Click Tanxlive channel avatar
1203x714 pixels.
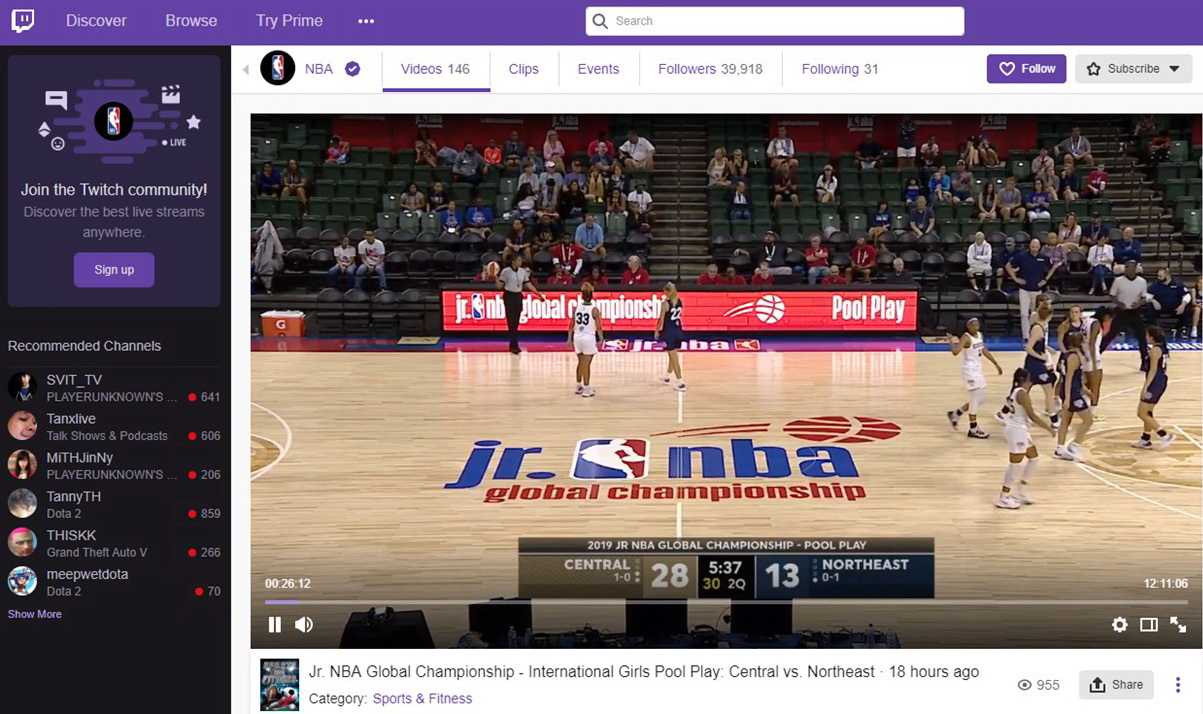(x=22, y=426)
